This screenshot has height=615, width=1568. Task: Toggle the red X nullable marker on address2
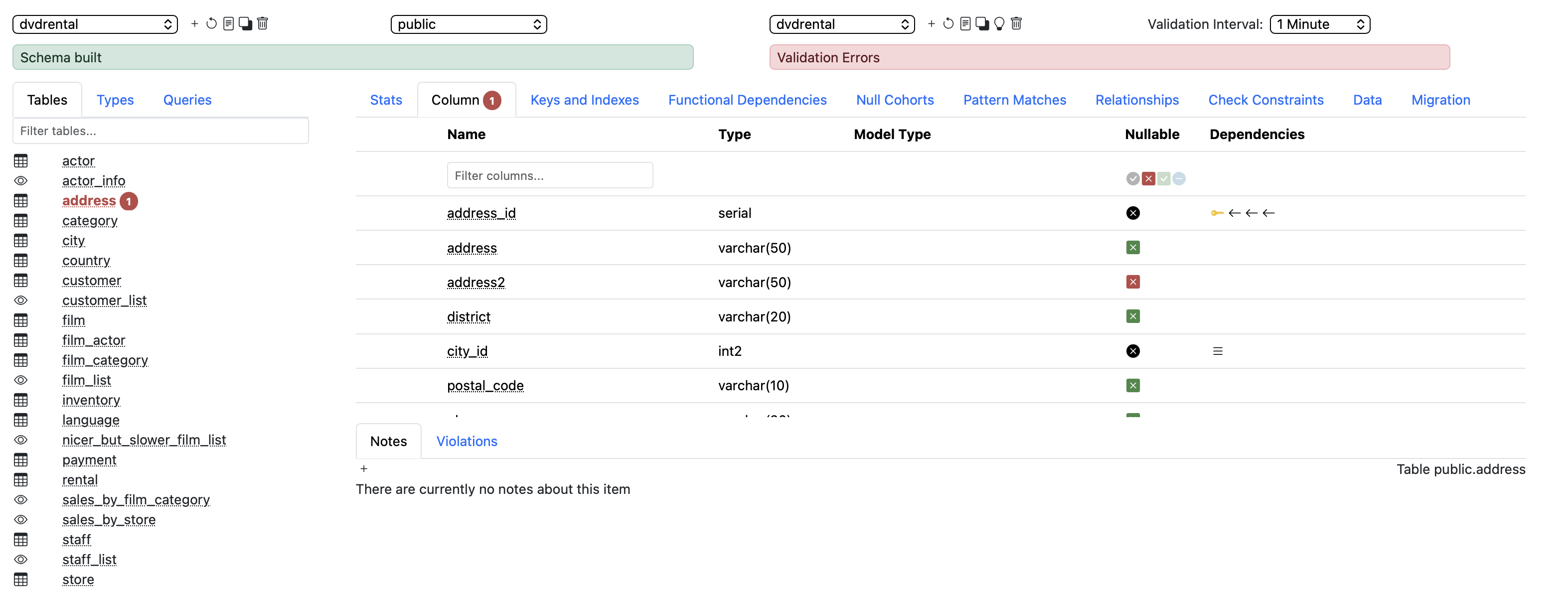click(x=1132, y=281)
